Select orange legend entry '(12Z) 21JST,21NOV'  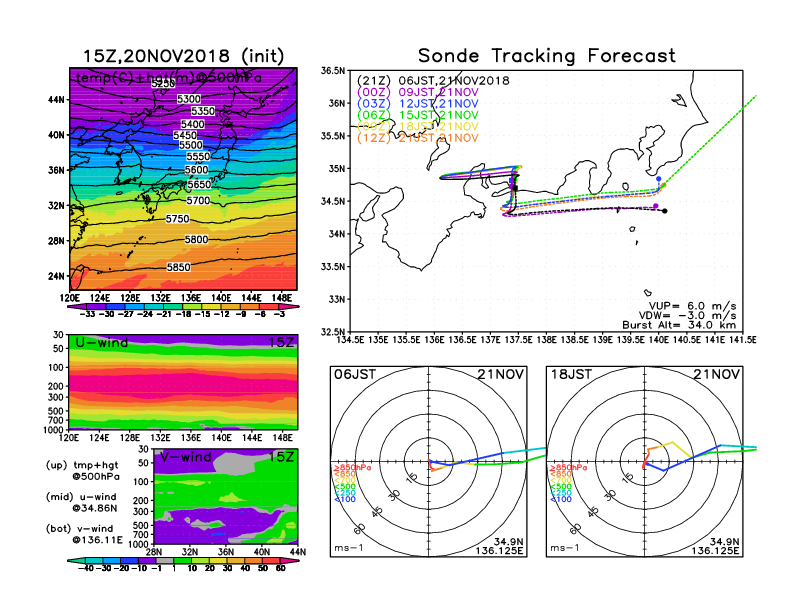pos(418,138)
